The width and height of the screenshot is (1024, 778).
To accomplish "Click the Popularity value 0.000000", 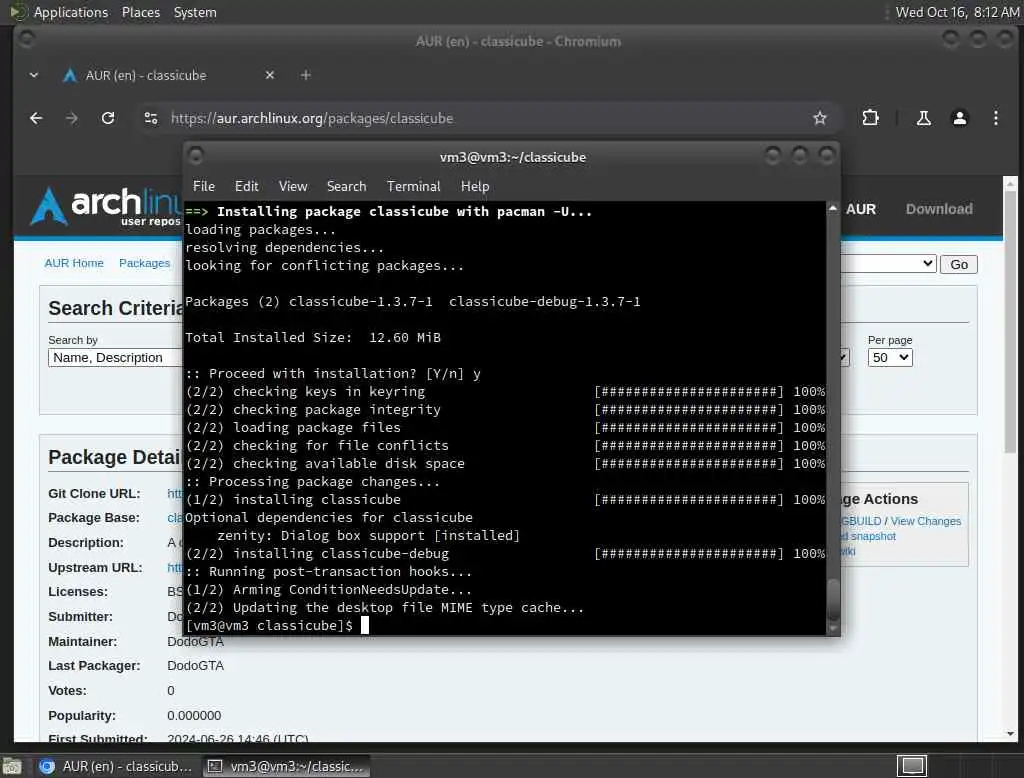I will [x=194, y=716].
